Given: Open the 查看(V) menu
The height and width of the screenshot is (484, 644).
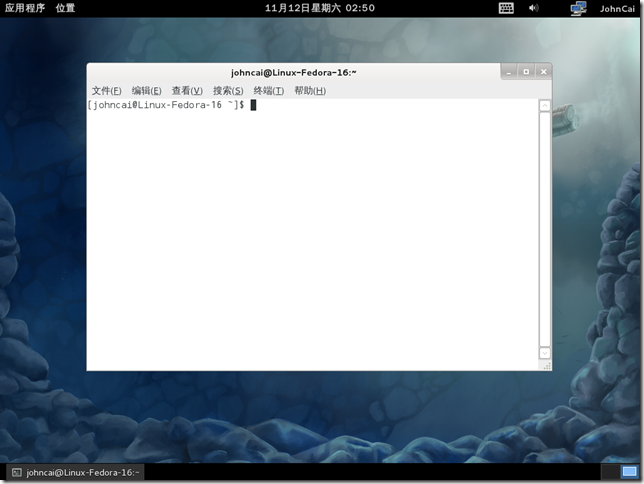Looking at the screenshot, I should pos(187,91).
